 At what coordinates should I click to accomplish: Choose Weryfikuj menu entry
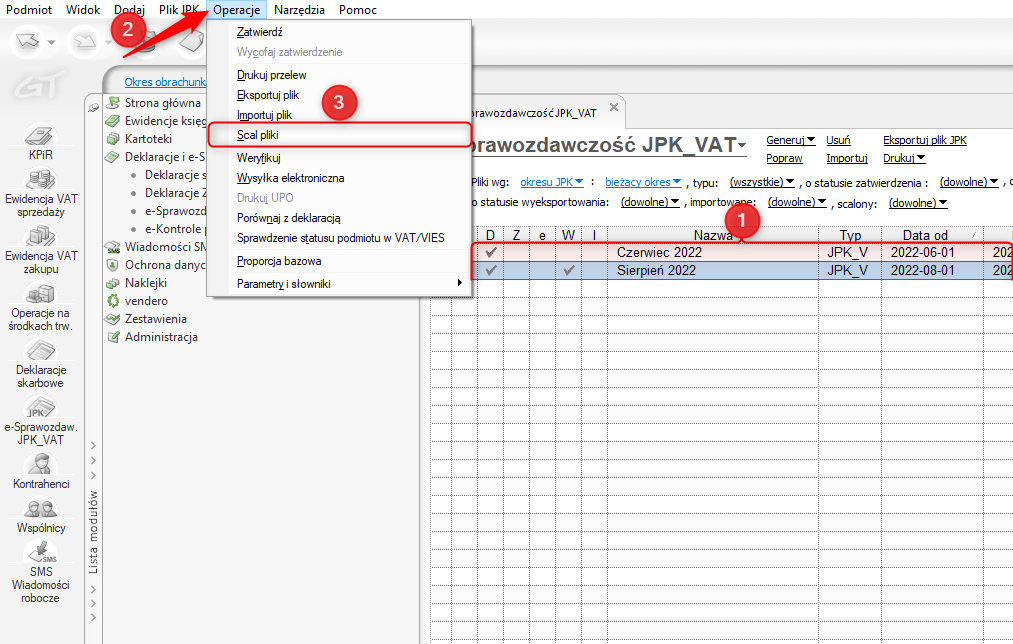[x=340, y=158]
